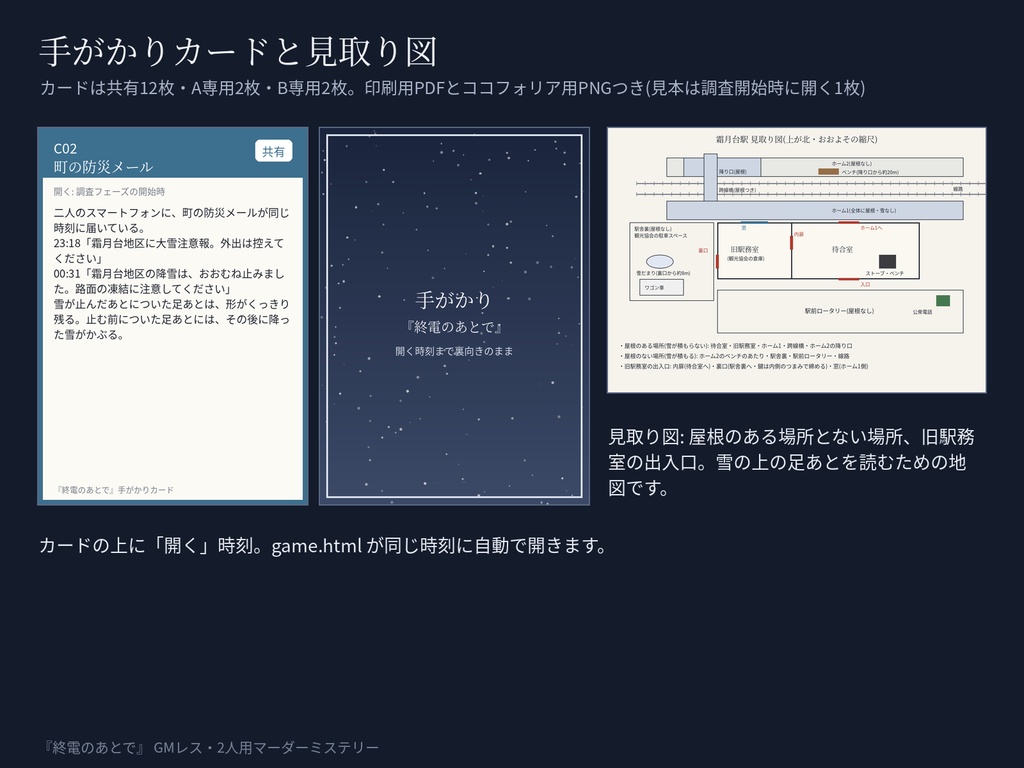Viewport: 1024px width, 768px height.
Task: Open the C02 町の防災メール clue card
Action: pos(172,316)
